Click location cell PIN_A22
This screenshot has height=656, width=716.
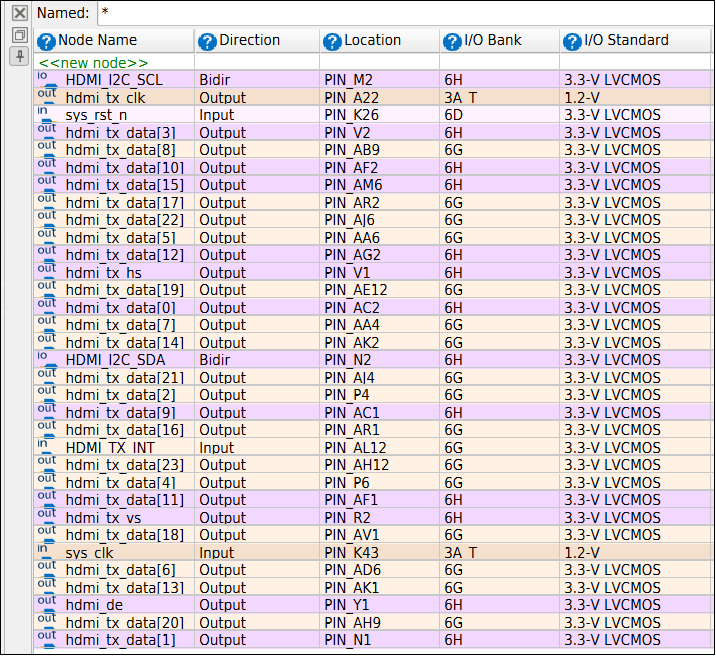pyautogui.click(x=379, y=97)
